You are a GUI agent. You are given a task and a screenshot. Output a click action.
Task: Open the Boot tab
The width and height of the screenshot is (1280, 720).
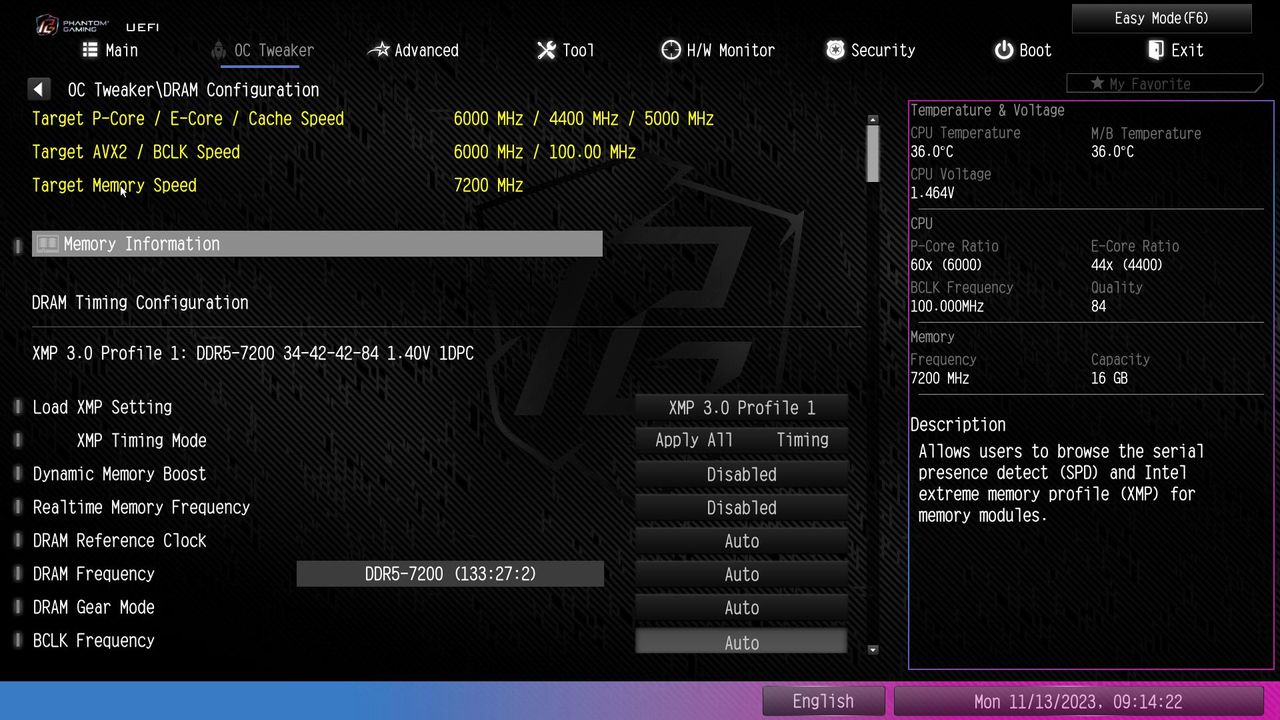[x=1023, y=50]
